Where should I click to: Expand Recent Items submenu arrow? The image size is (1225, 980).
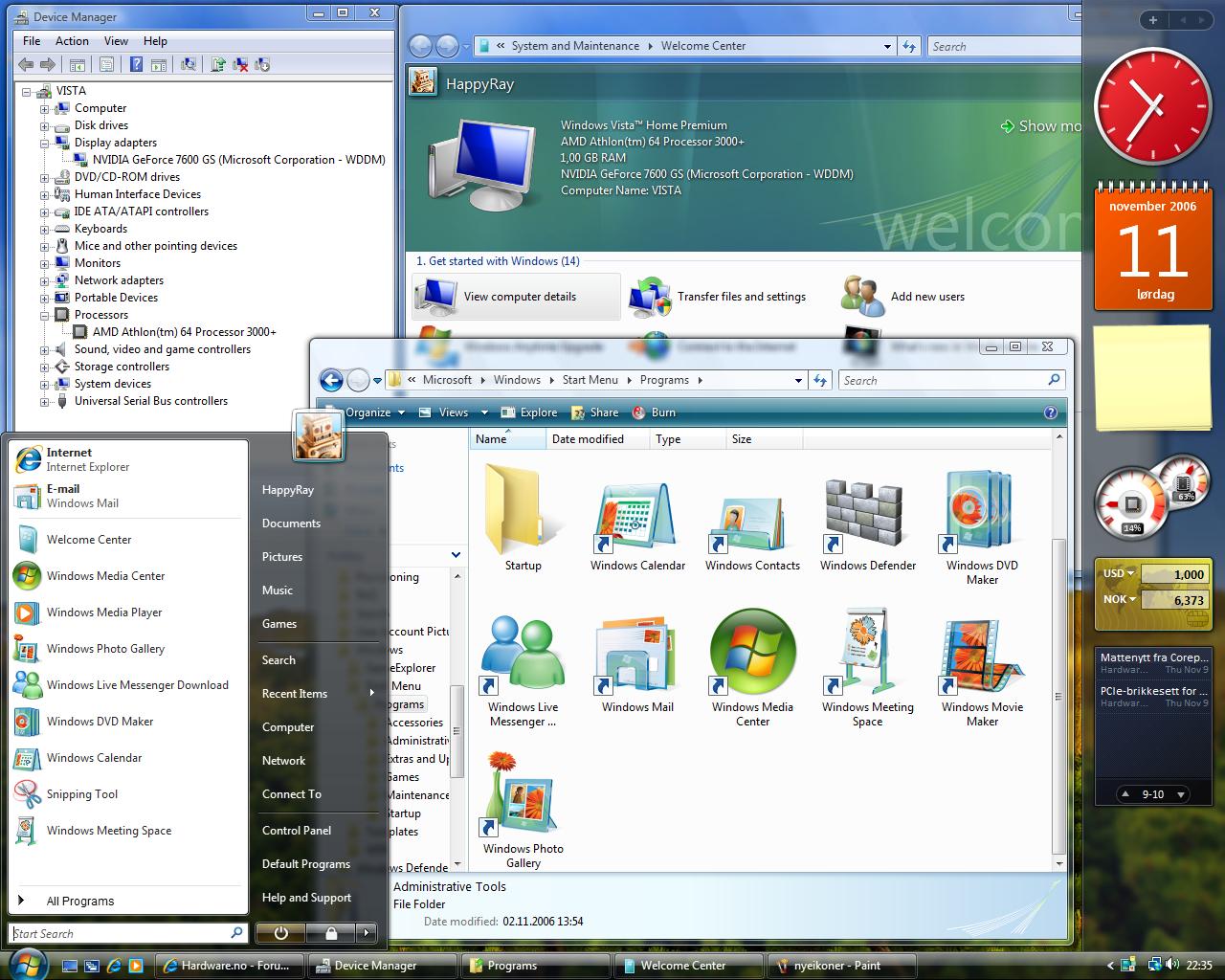[371, 693]
